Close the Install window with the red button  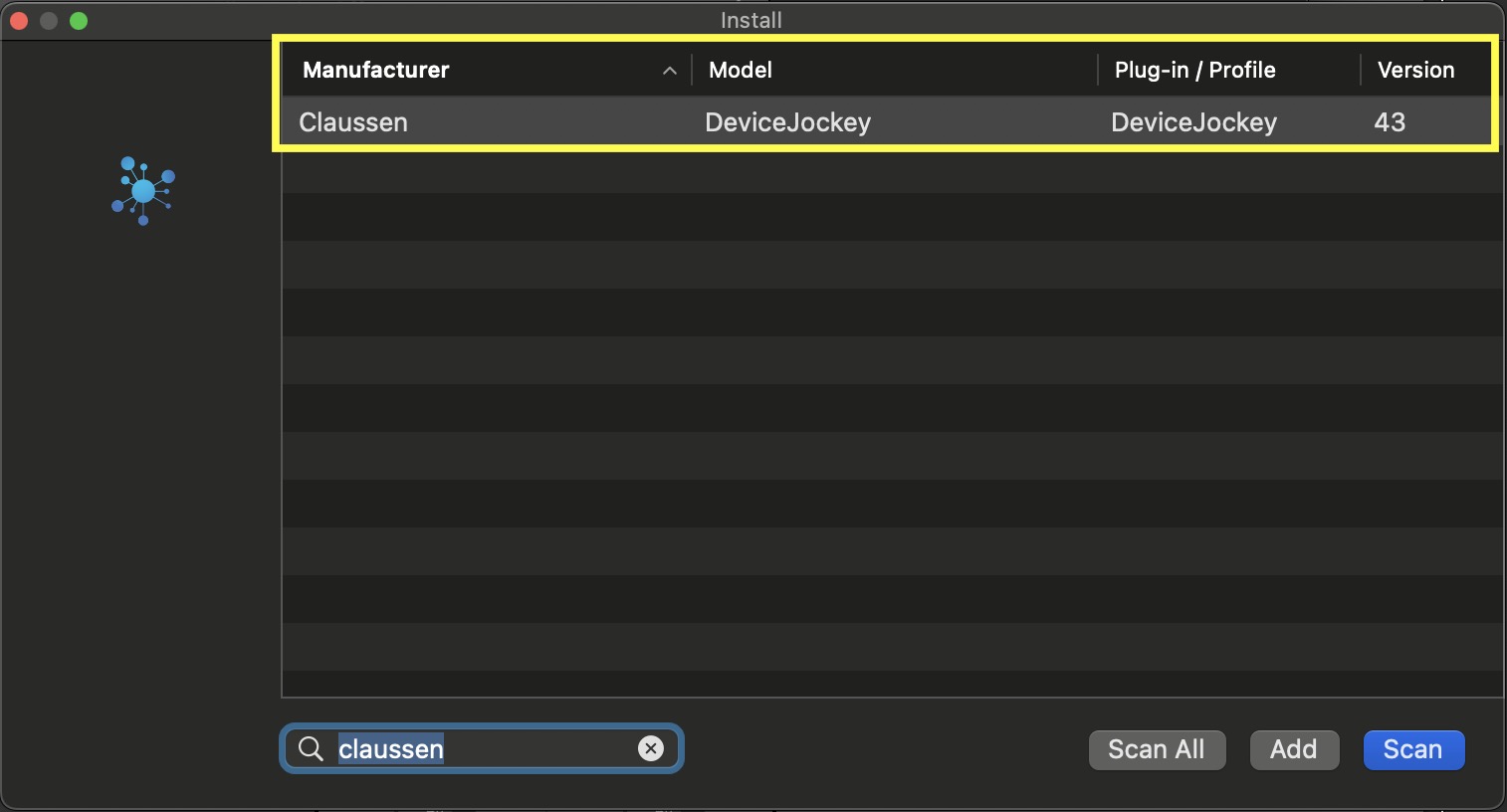point(19,20)
